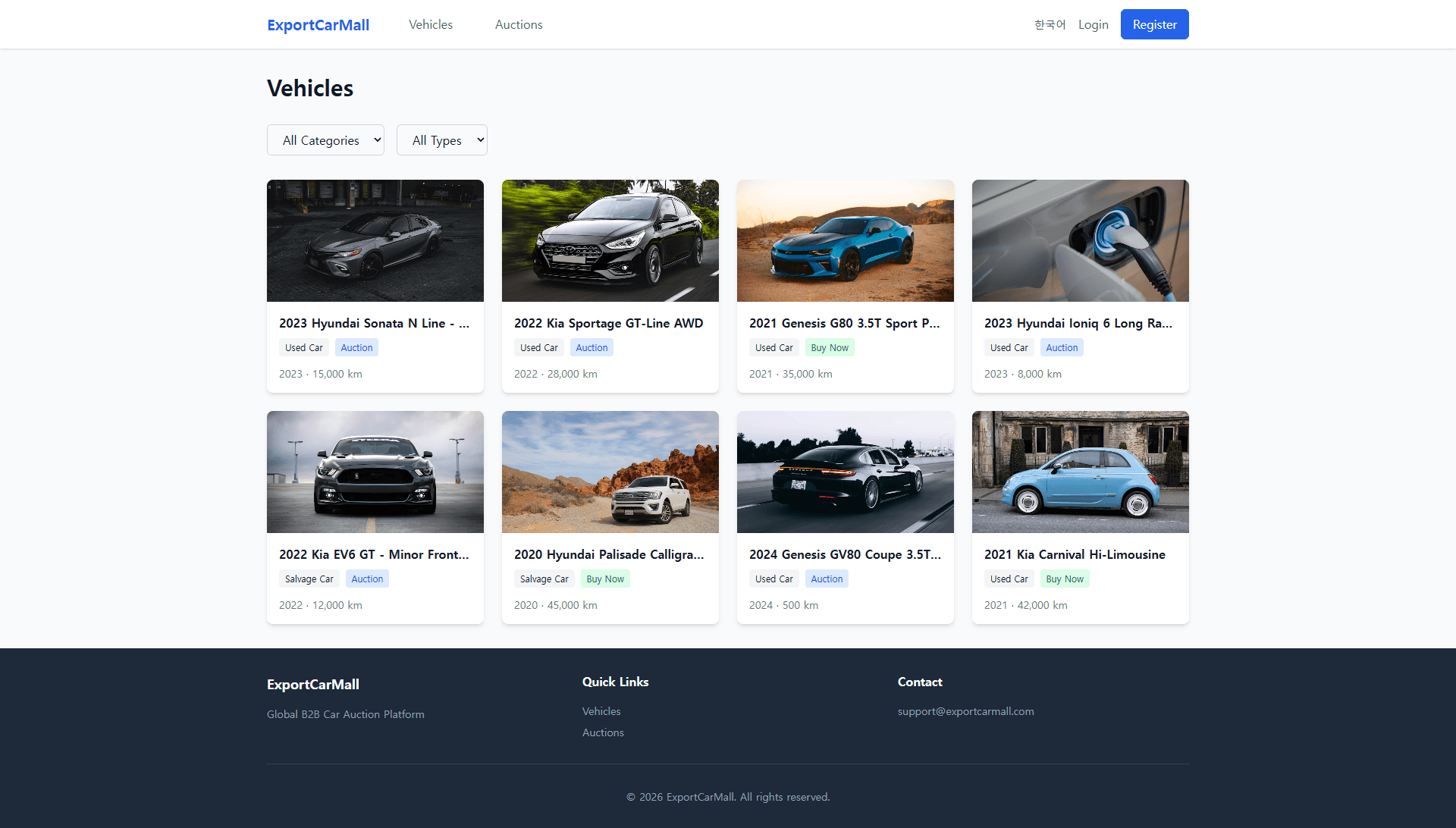This screenshot has height=828, width=1456.
Task: Open the All Categories dropdown
Action: [x=325, y=140]
